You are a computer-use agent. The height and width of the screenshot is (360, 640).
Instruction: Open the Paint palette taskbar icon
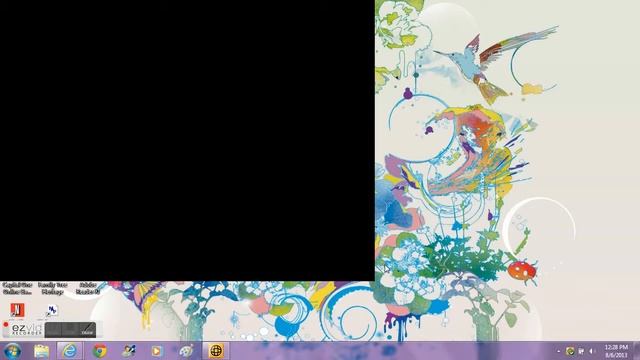click(186, 351)
